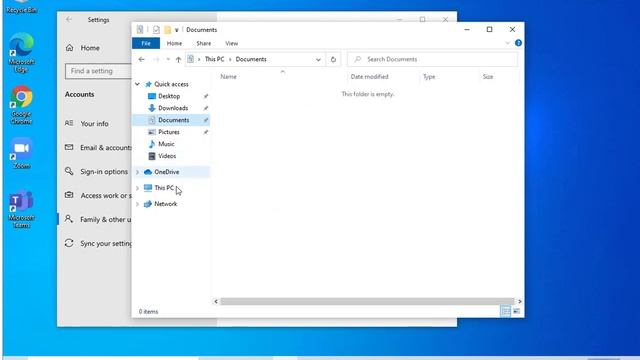The height and width of the screenshot is (360, 640).
Task: Launch Zoom from desktop icon
Action: click(x=21, y=154)
